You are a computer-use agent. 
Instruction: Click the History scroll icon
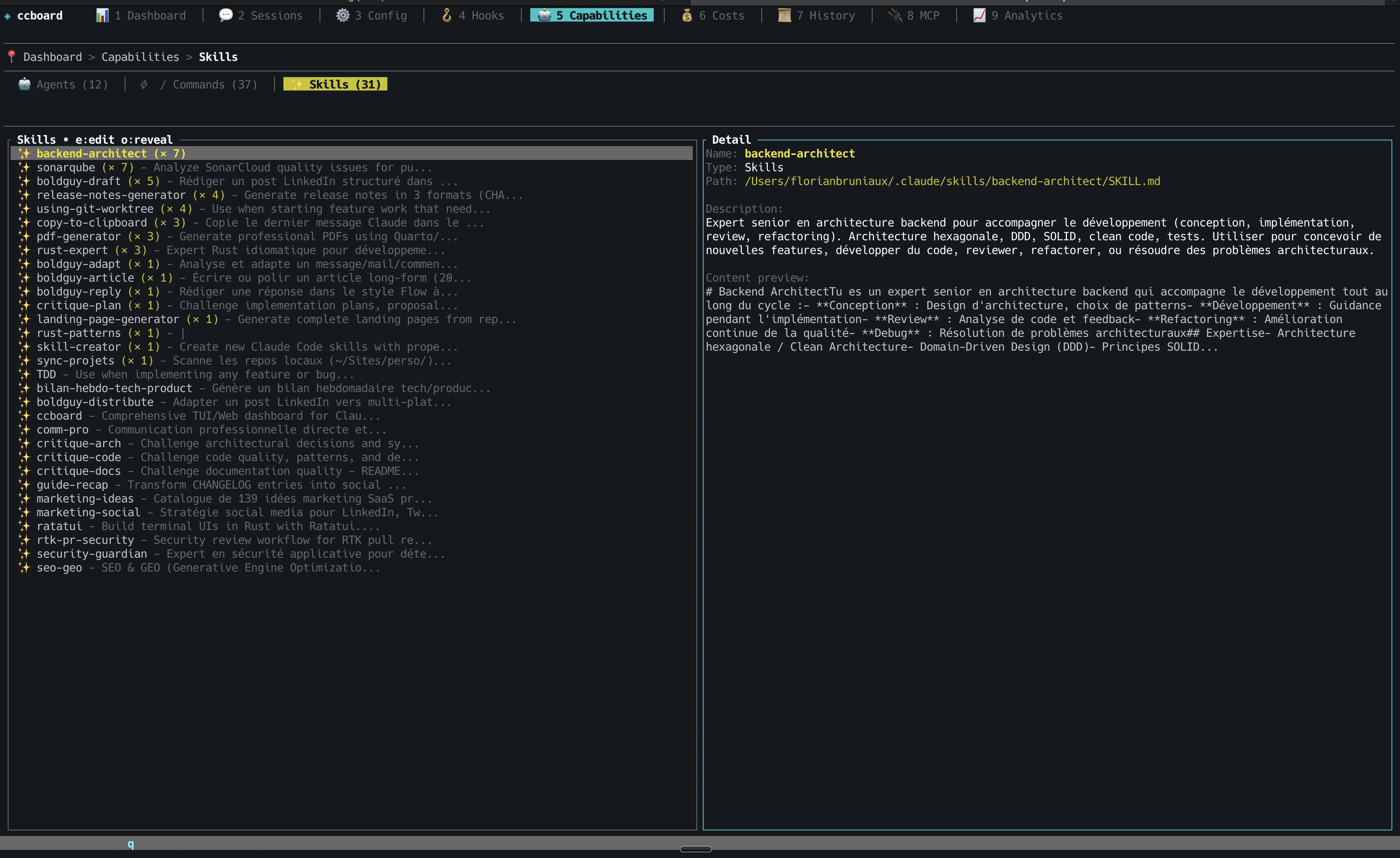784,15
